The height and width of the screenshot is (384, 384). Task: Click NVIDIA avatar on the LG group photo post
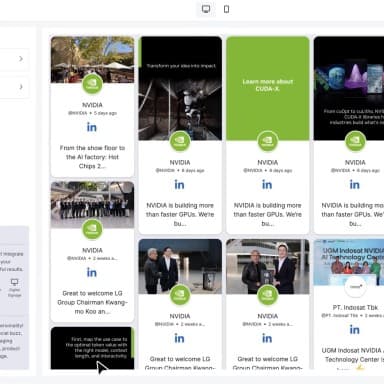click(x=92, y=229)
